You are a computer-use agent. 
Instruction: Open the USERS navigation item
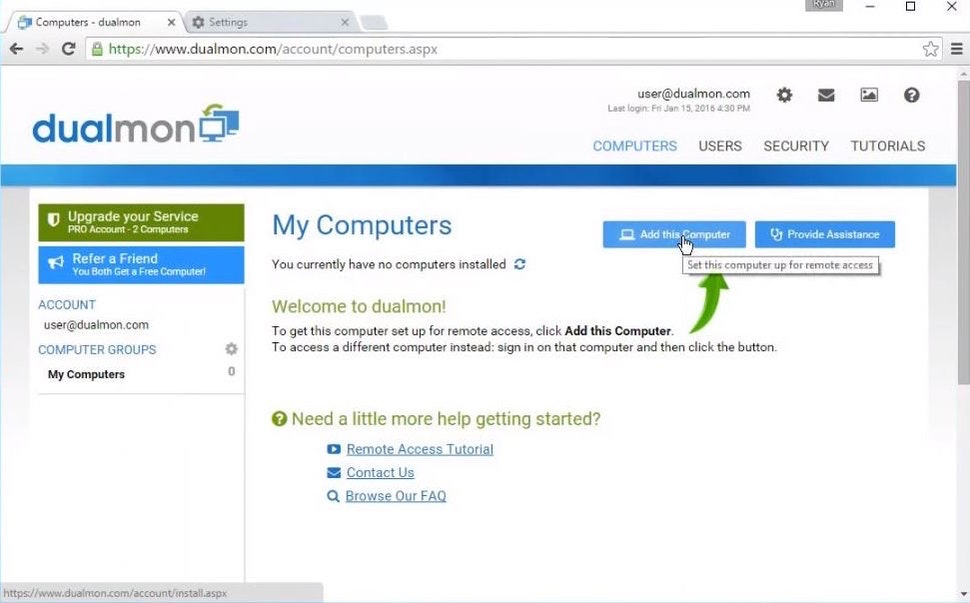point(720,146)
